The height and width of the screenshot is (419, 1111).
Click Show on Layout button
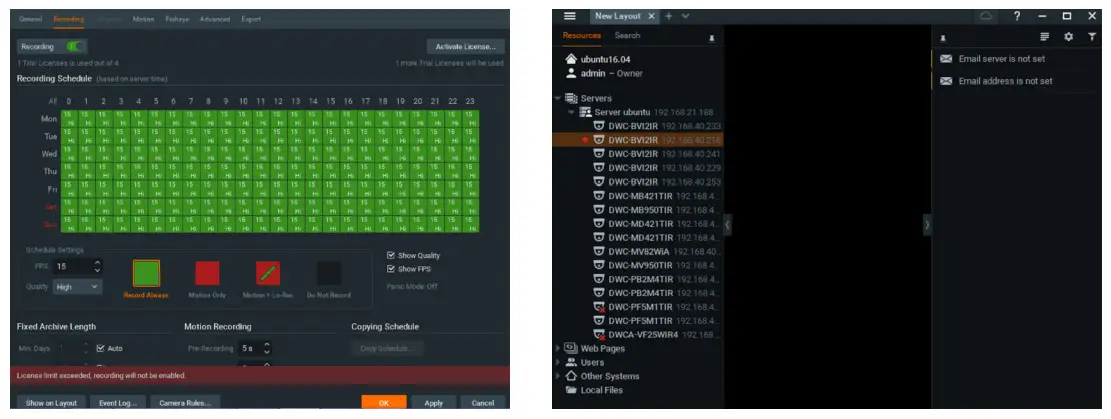(x=51, y=403)
